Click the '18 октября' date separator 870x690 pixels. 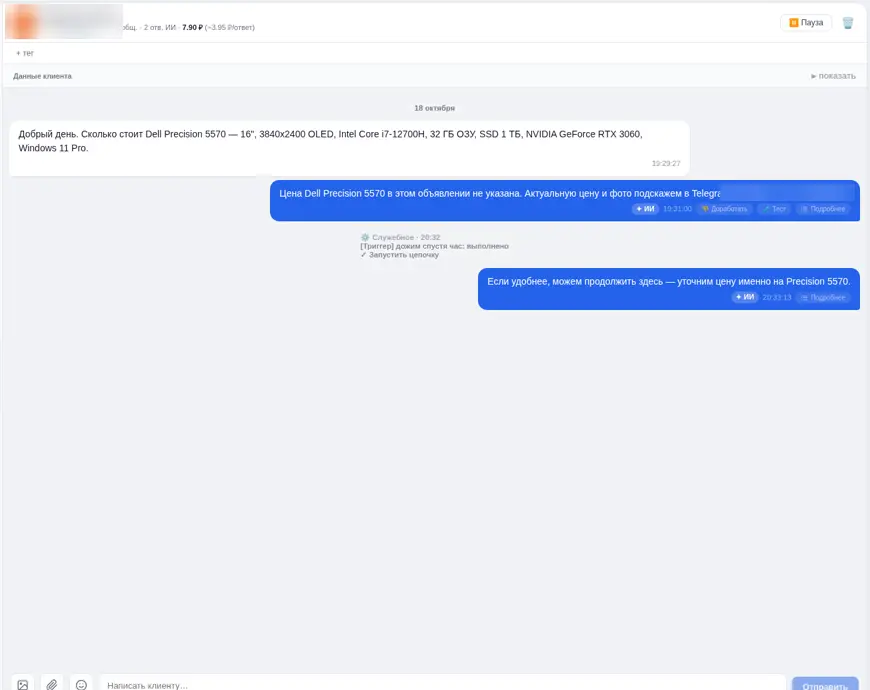coord(434,108)
